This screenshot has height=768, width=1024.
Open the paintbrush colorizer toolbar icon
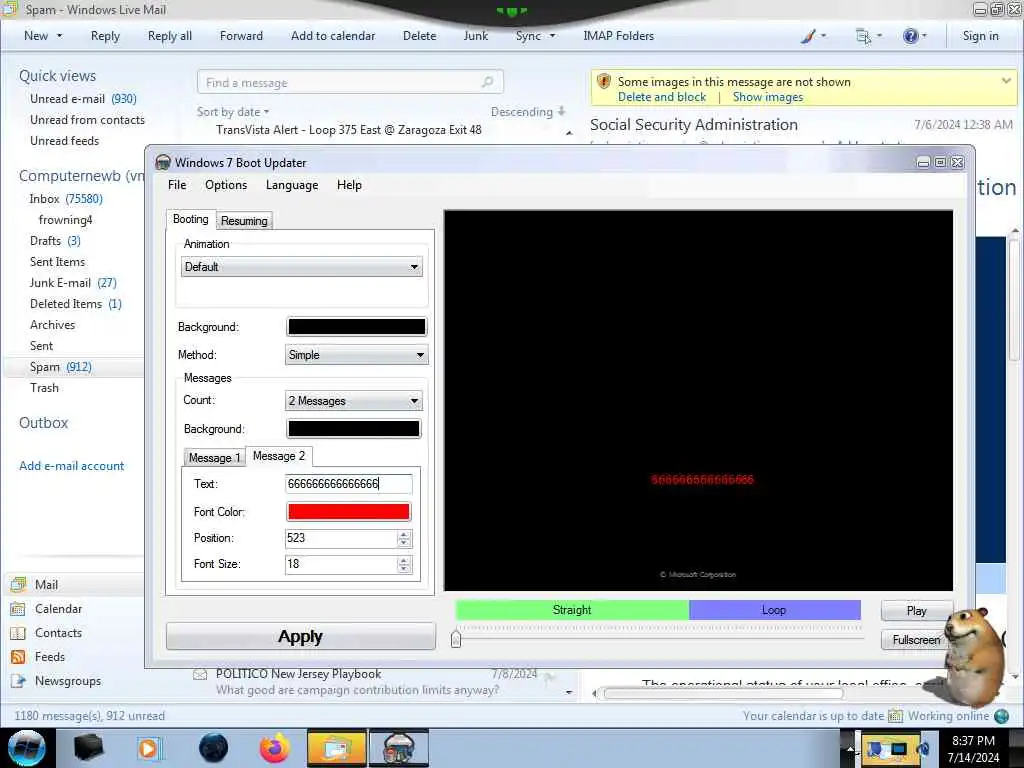tap(808, 36)
